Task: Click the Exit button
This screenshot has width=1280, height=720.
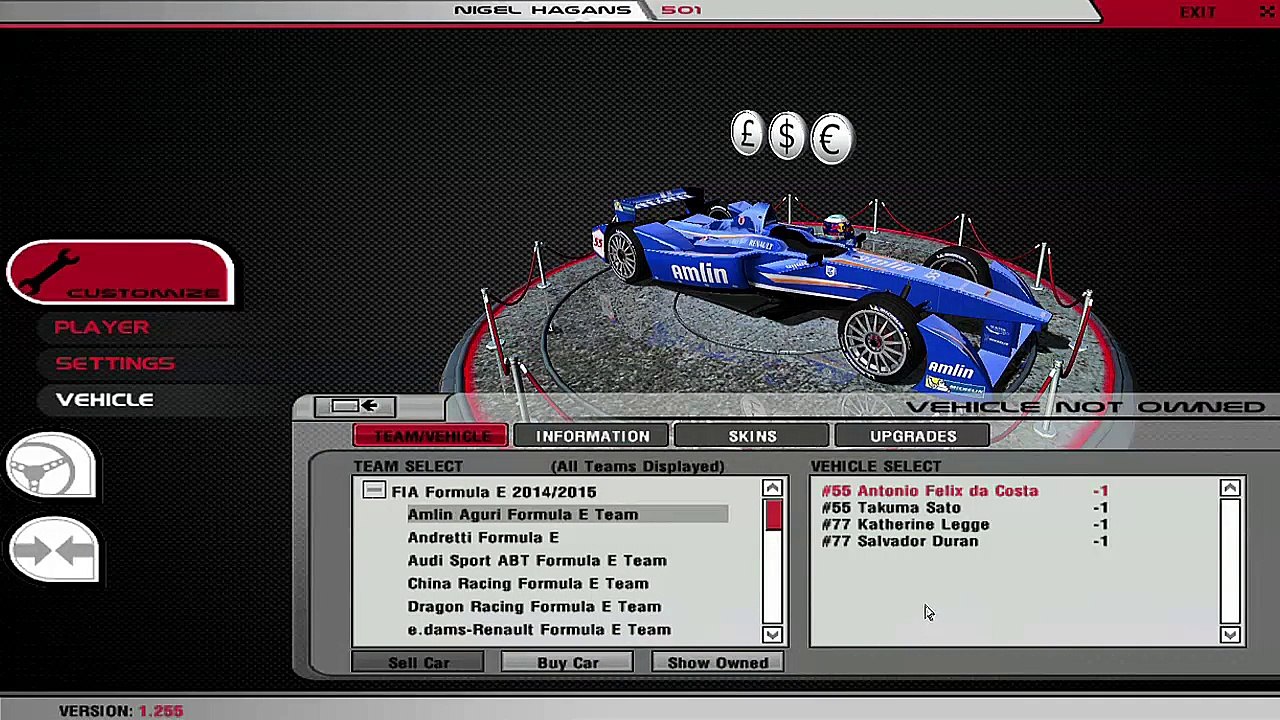Action: pyautogui.click(x=1197, y=12)
